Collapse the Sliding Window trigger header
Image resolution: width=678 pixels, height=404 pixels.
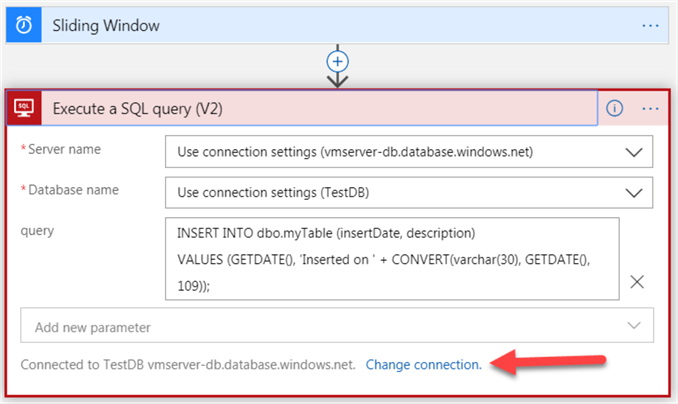point(300,24)
